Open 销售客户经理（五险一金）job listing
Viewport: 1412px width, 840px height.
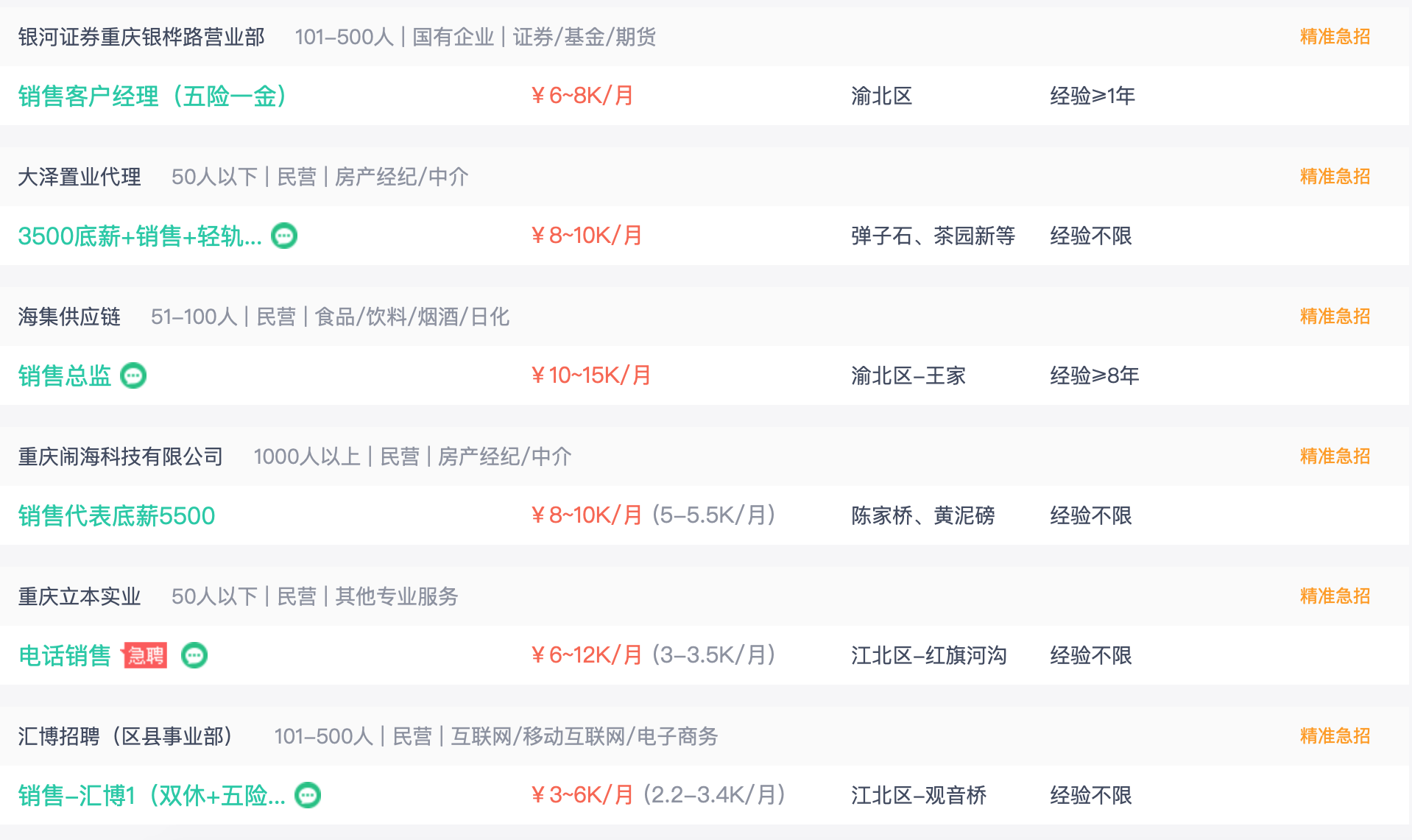coord(152,96)
